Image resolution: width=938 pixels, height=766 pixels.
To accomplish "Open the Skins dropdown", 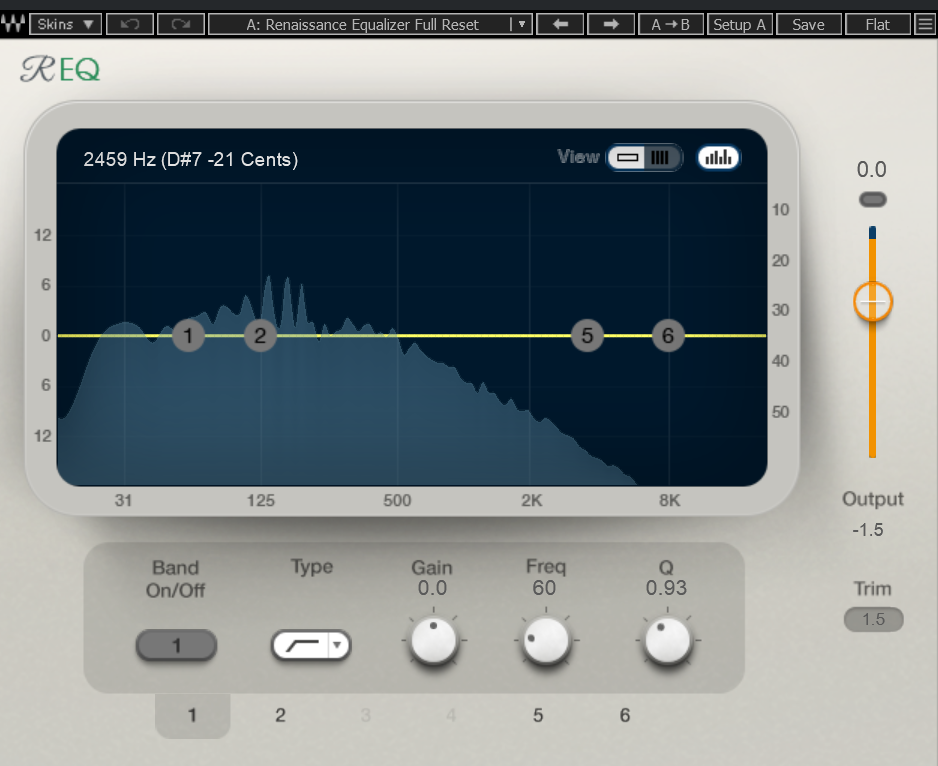I will [x=65, y=25].
